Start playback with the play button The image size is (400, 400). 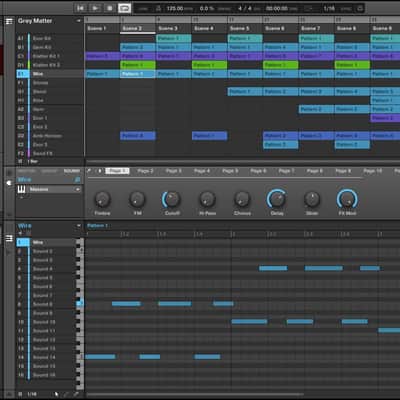[x=95, y=8]
